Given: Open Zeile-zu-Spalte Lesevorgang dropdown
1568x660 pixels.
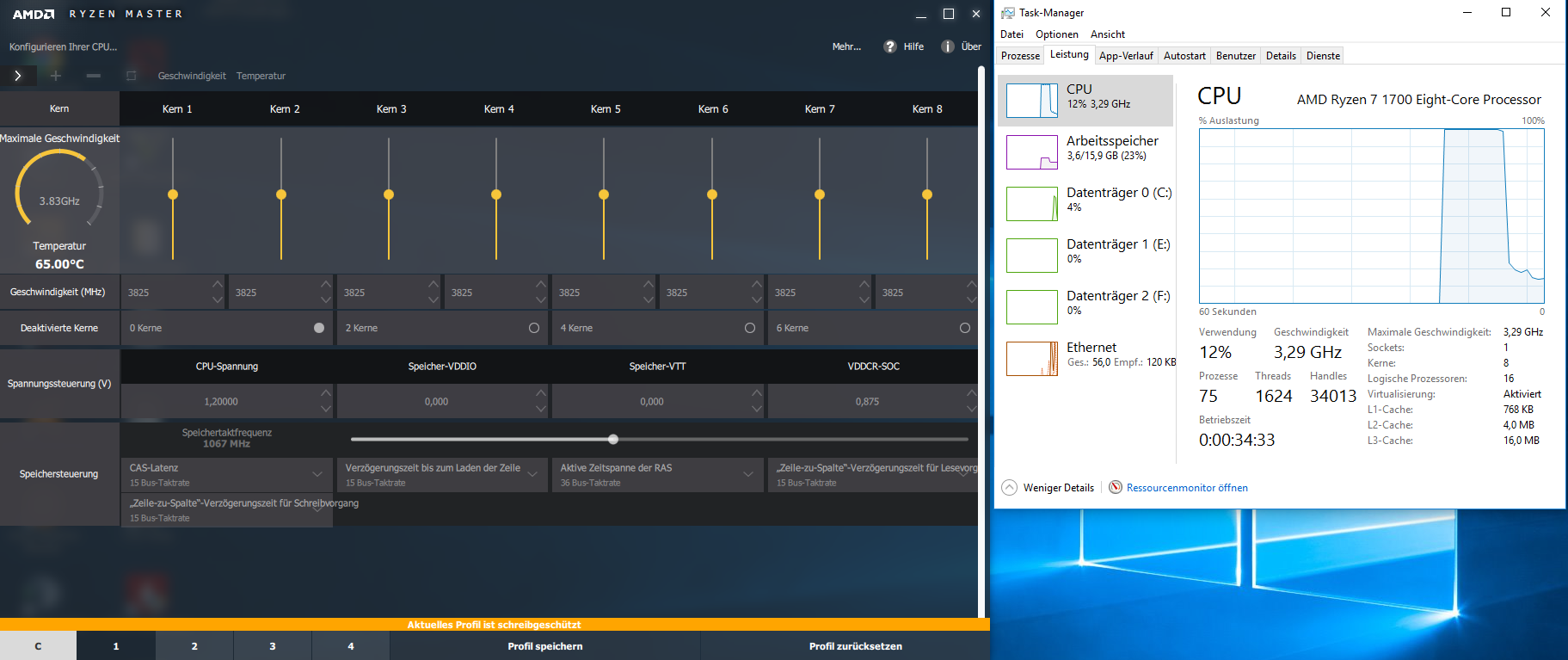Looking at the screenshot, I should pyautogui.click(x=873, y=475).
